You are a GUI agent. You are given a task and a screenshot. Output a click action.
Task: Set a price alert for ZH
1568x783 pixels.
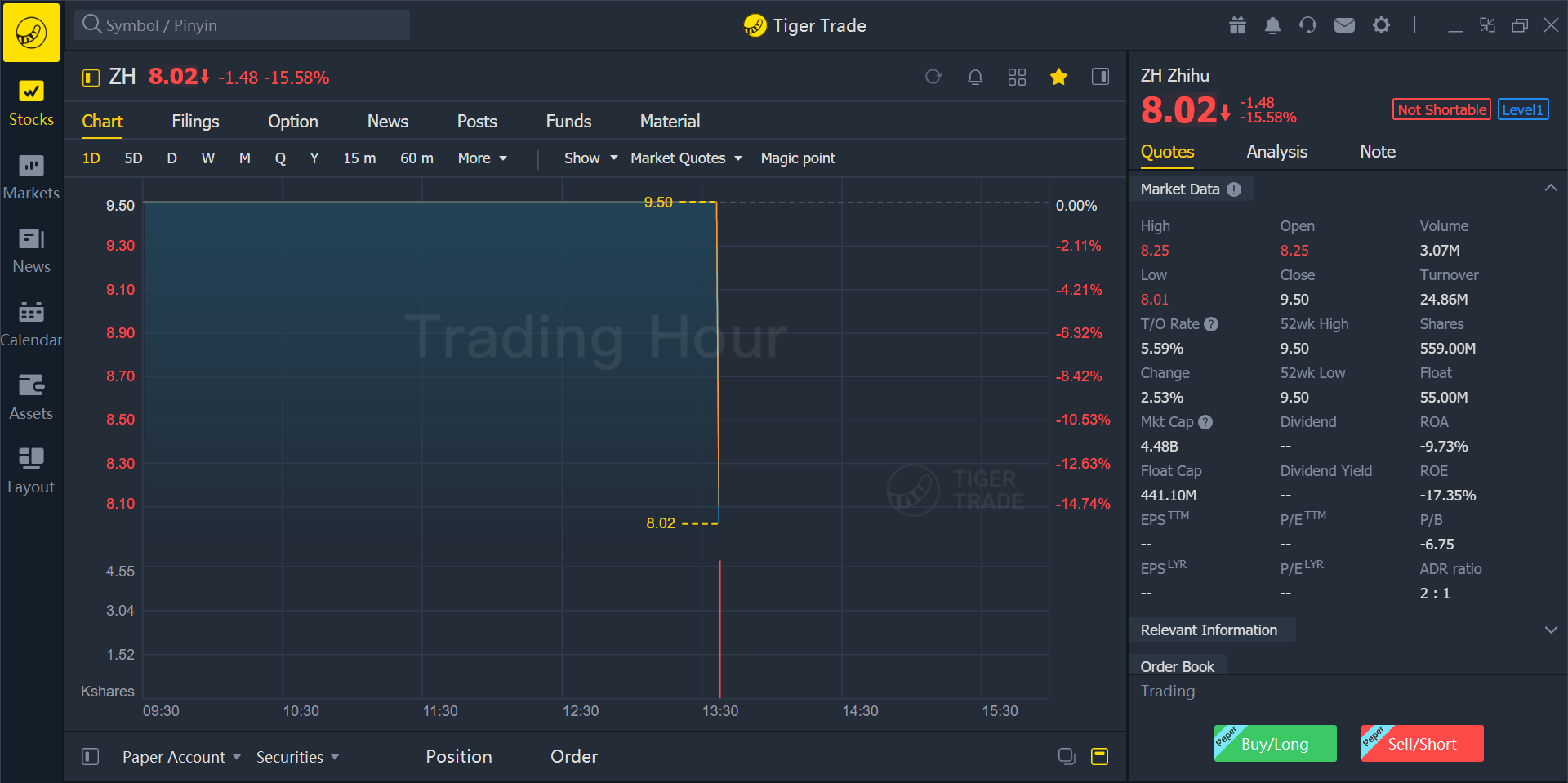(975, 77)
